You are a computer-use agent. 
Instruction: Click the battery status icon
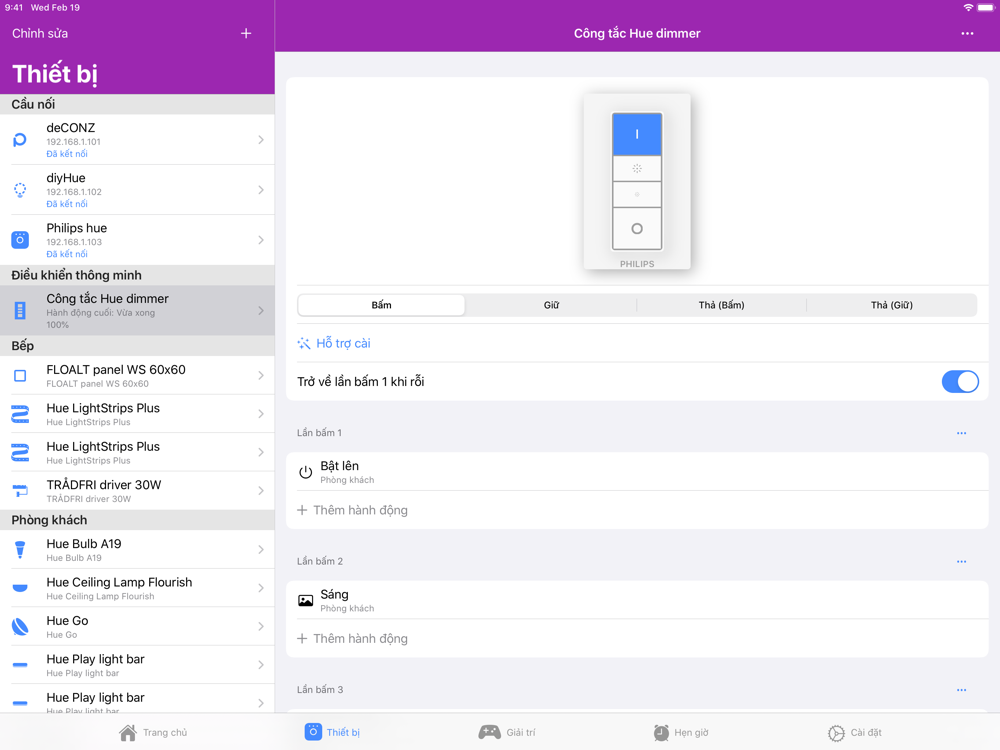point(985,8)
